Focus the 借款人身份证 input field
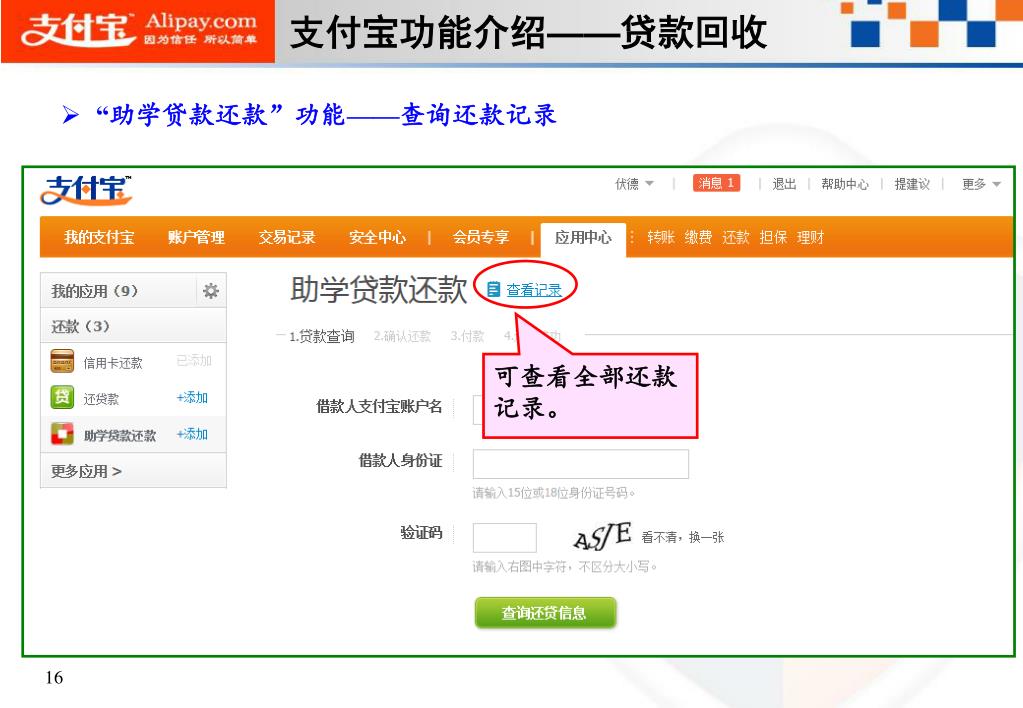Image resolution: width=1023 pixels, height=708 pixels. coord(581,464)
